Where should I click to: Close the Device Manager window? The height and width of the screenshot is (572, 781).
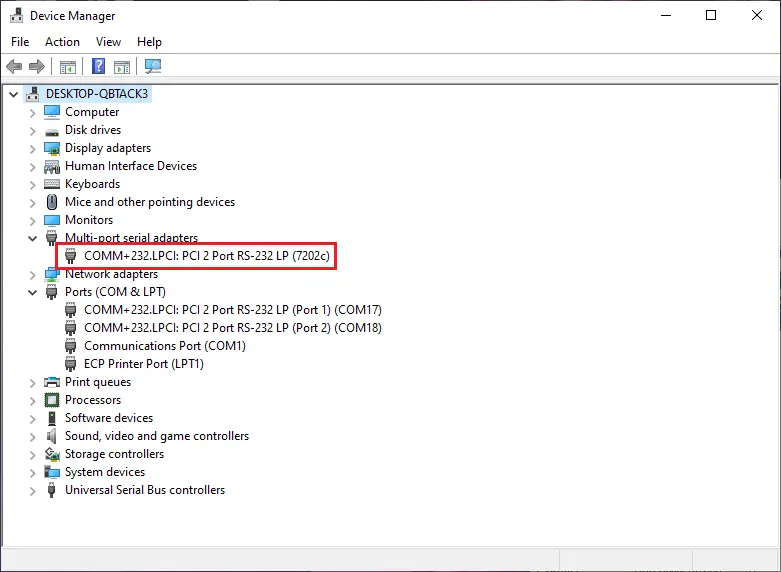point(757,15)
